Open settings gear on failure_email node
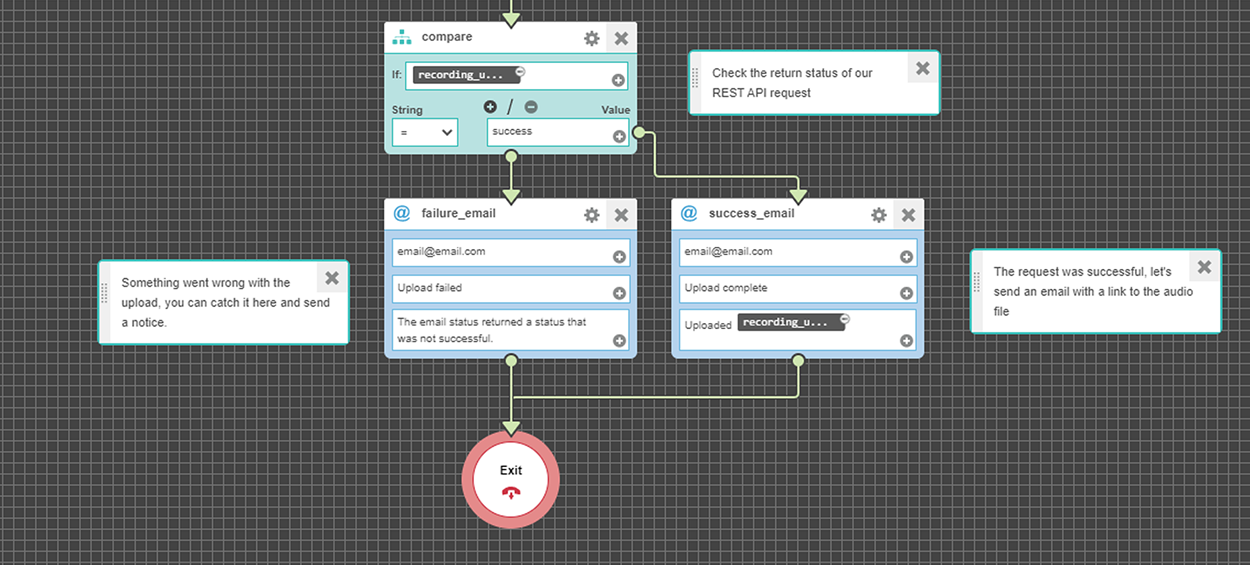 (x=592, y=214)
